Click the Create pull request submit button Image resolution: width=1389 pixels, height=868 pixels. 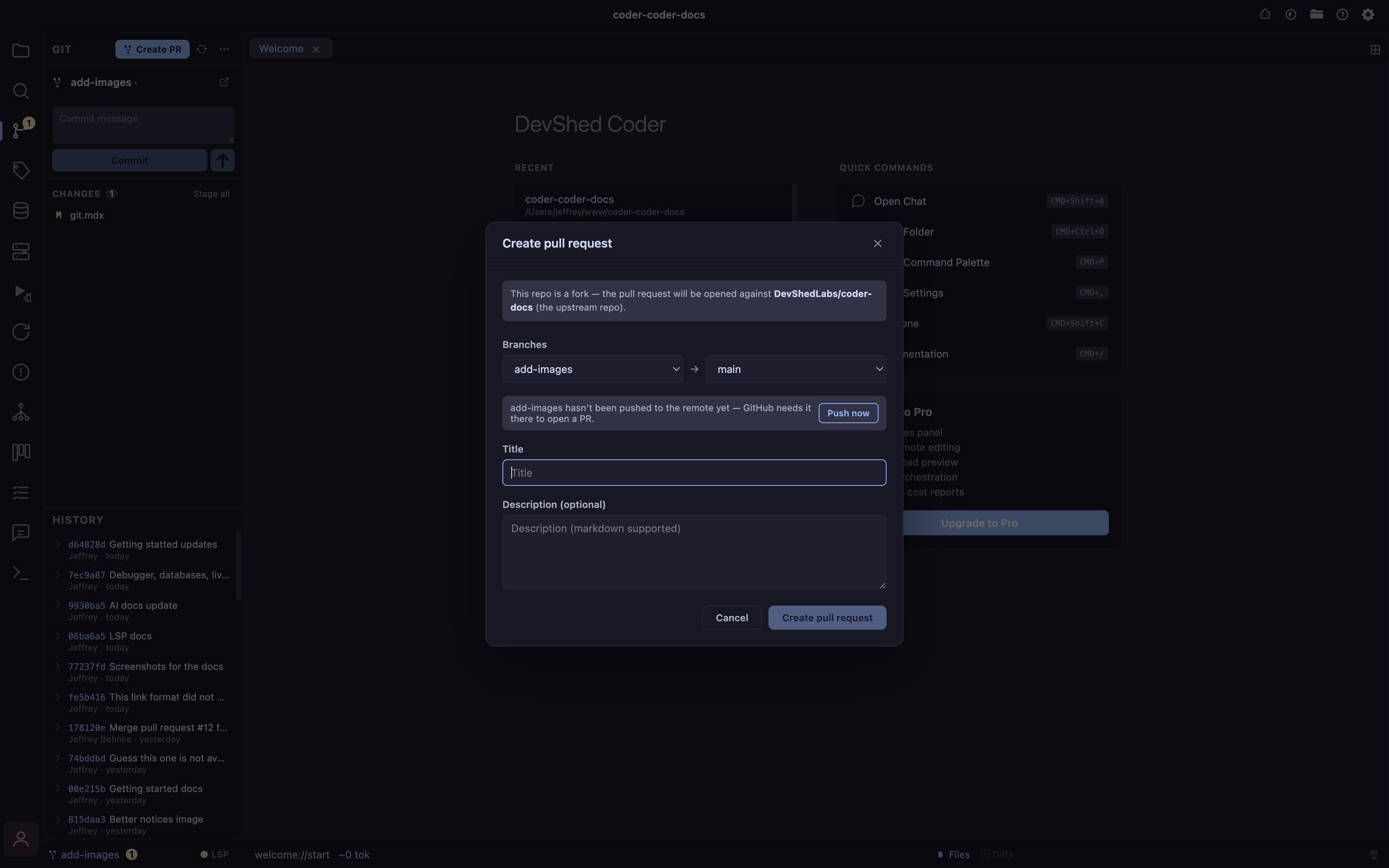tap(827, 618)
